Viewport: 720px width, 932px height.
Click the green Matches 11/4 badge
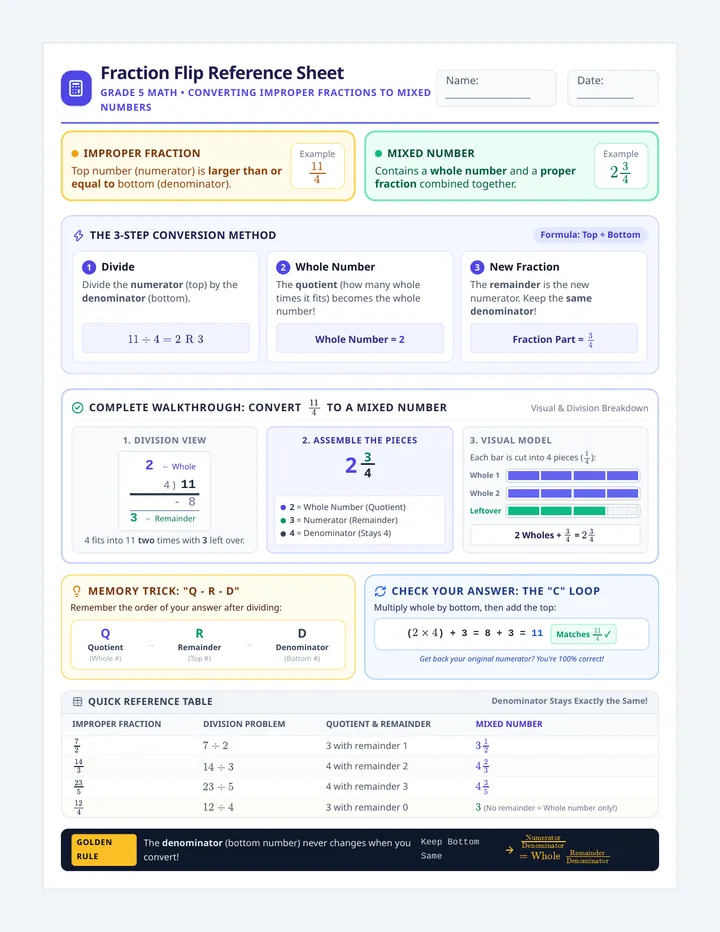click(583, 634)
